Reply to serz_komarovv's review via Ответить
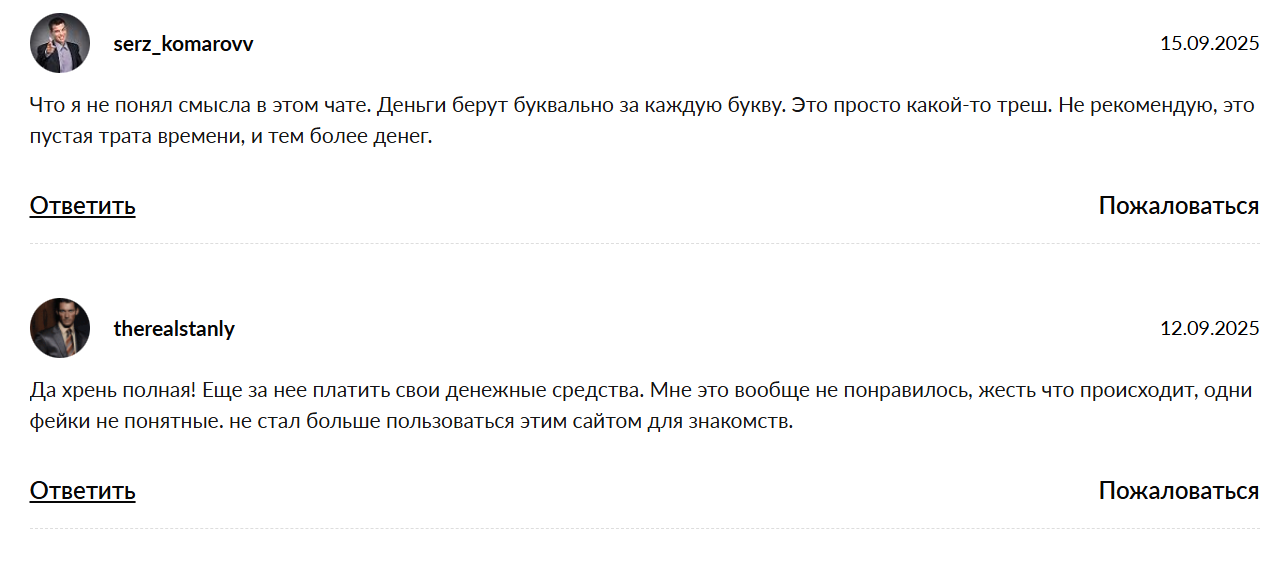The image size is (1284, 565). point(82,206)
